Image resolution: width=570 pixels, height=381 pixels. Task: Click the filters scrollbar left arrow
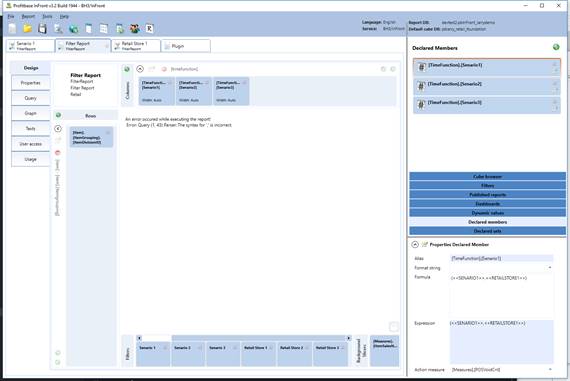click(139, 338)
